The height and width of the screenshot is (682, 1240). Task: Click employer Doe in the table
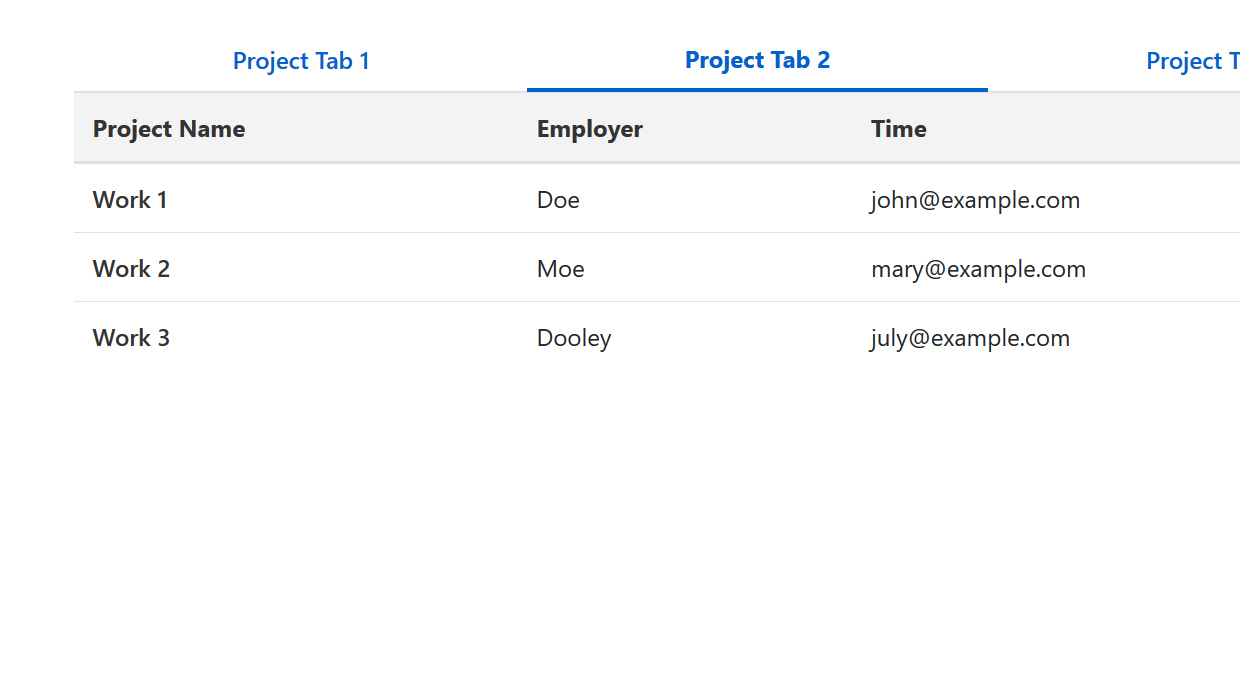click(558, 200)
